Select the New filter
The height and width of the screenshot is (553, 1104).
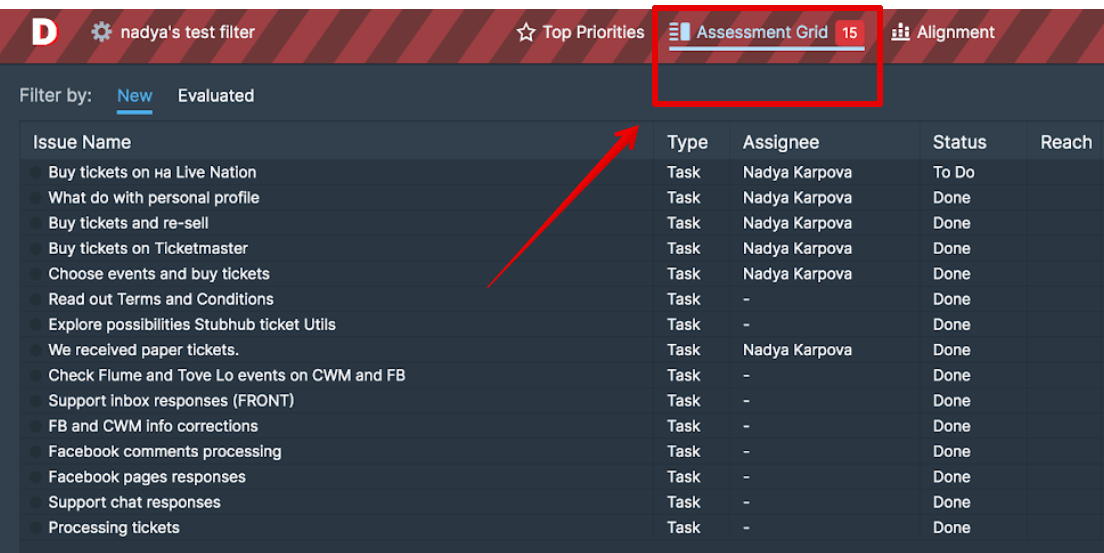point(135,96)
